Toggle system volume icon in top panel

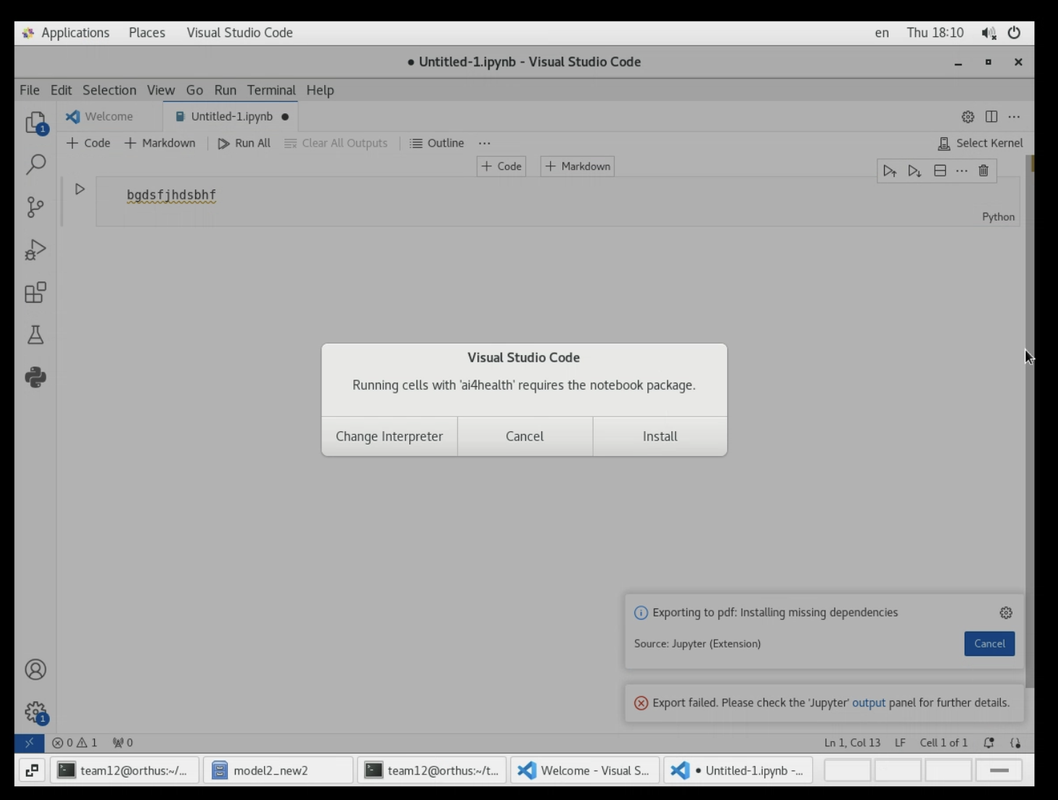pyautogui.click(x=989, y=32)
